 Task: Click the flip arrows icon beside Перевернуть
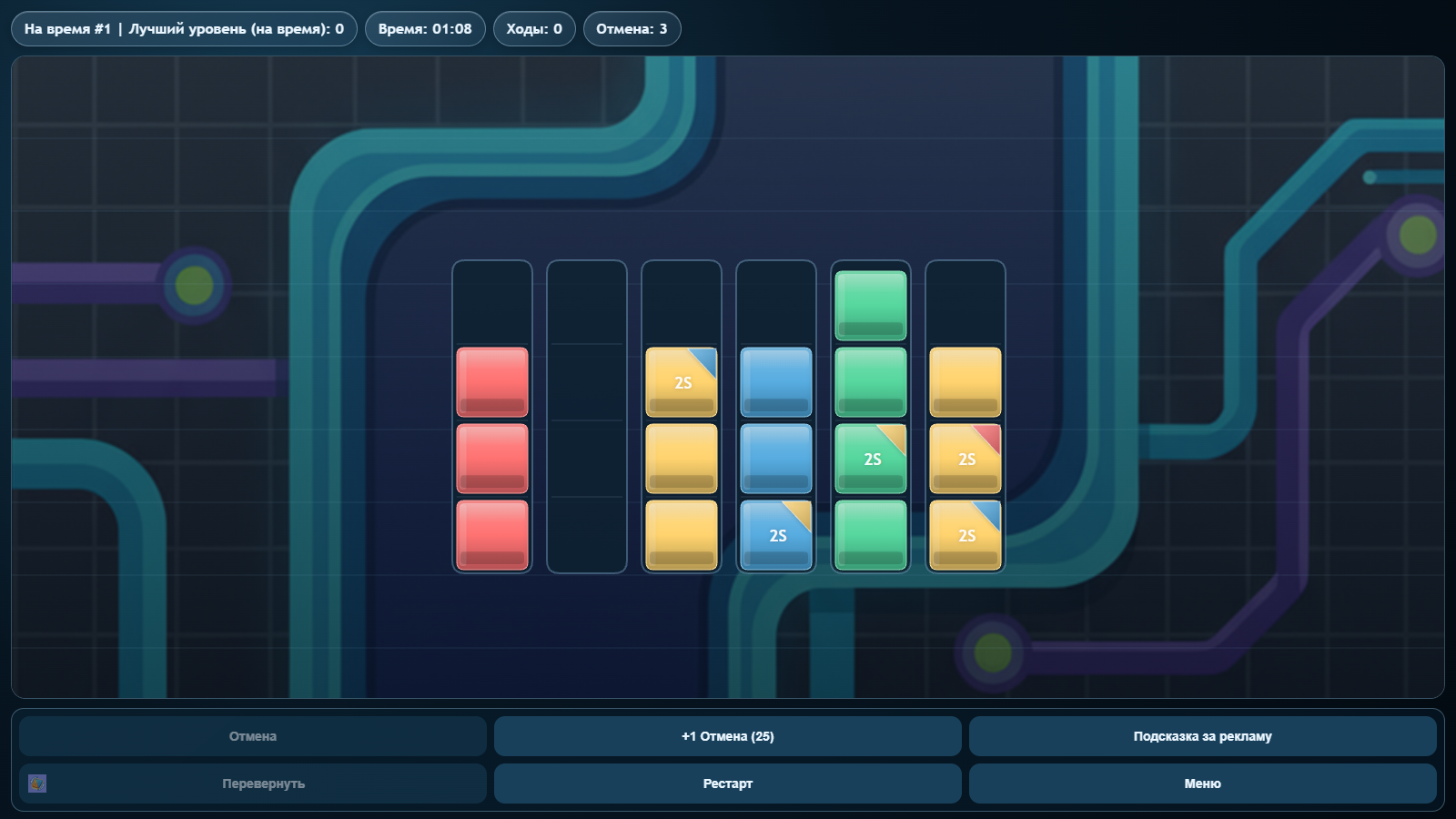(x=36, y=783)
